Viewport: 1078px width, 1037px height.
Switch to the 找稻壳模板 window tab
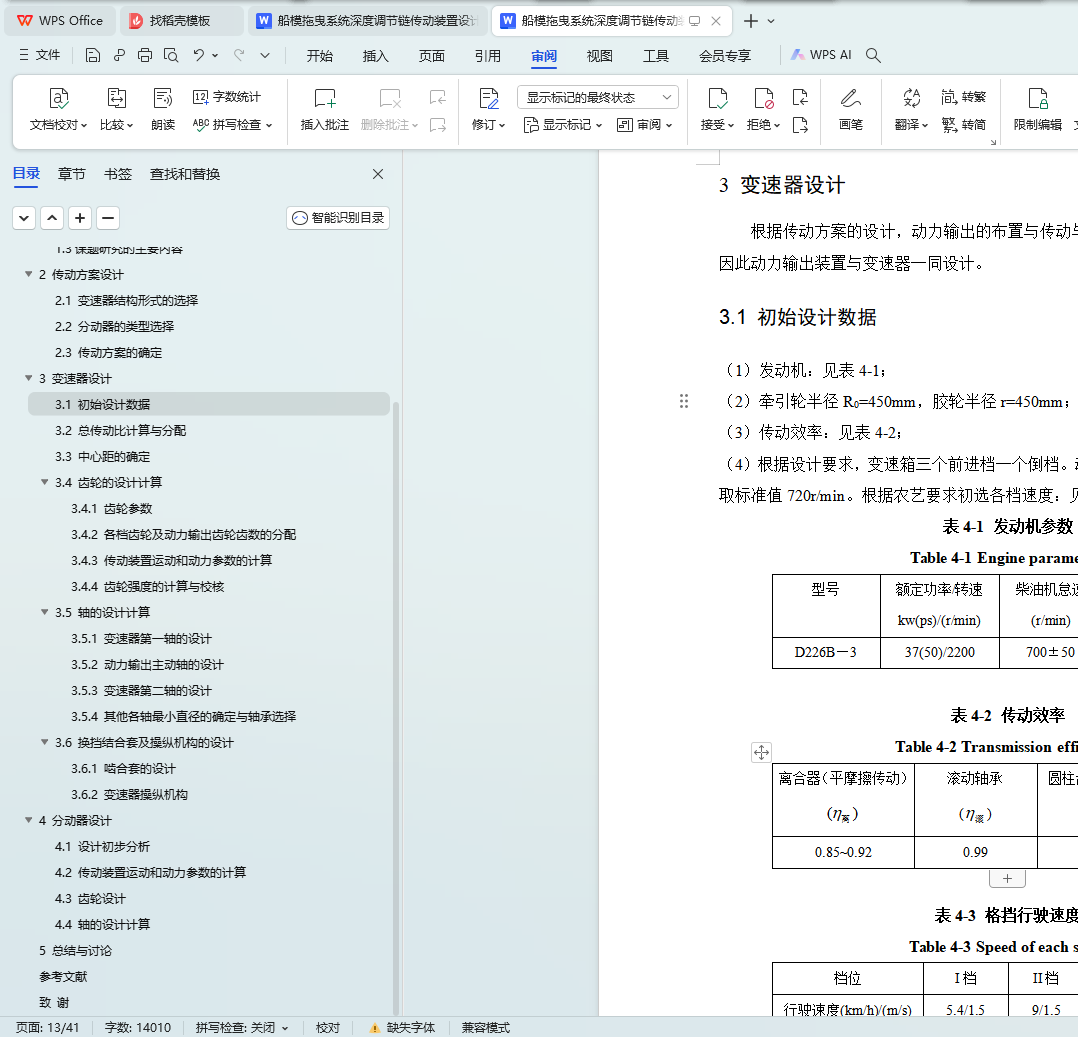click(180, 21)
